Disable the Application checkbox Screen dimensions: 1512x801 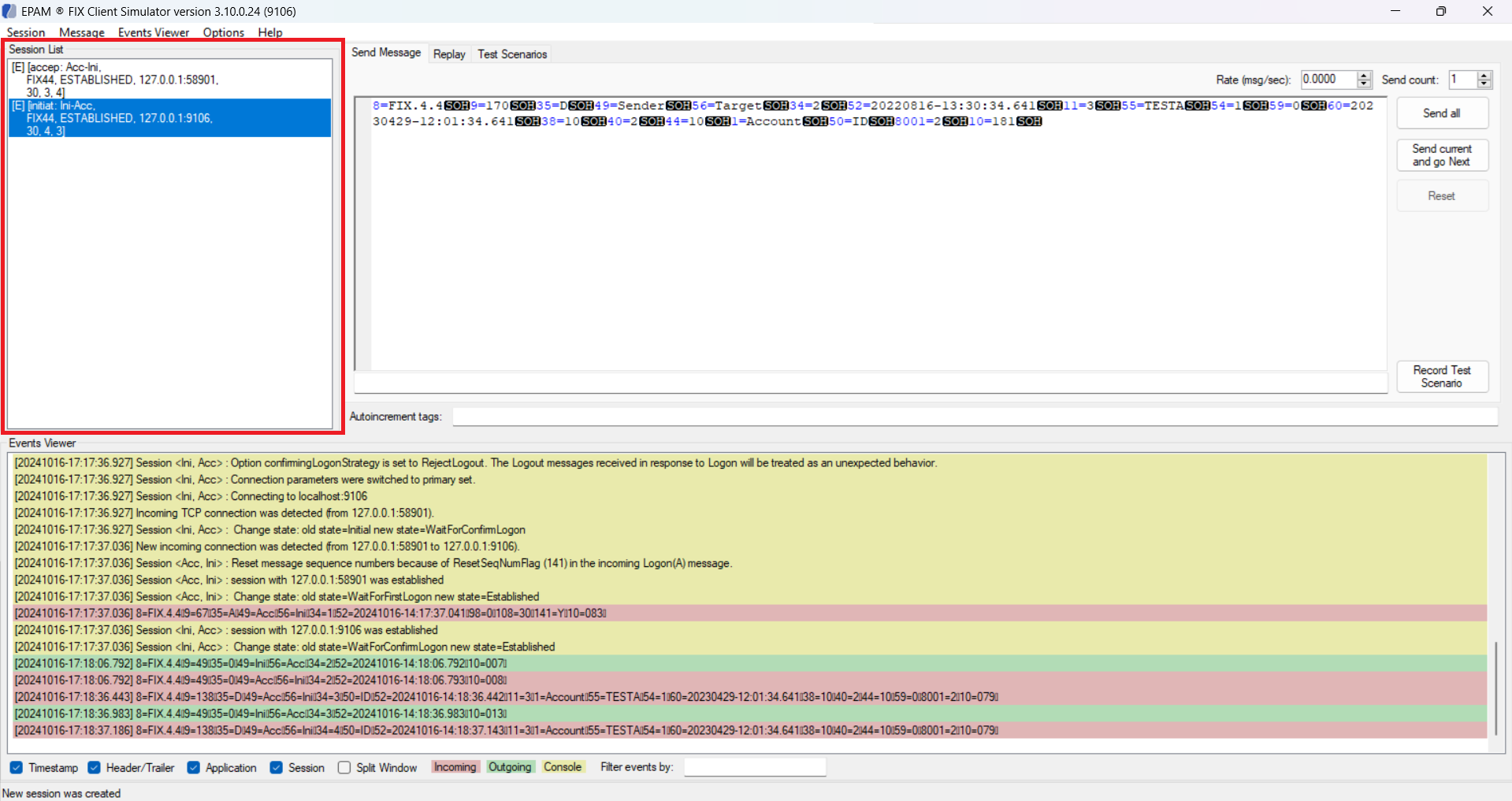point(194,768)
